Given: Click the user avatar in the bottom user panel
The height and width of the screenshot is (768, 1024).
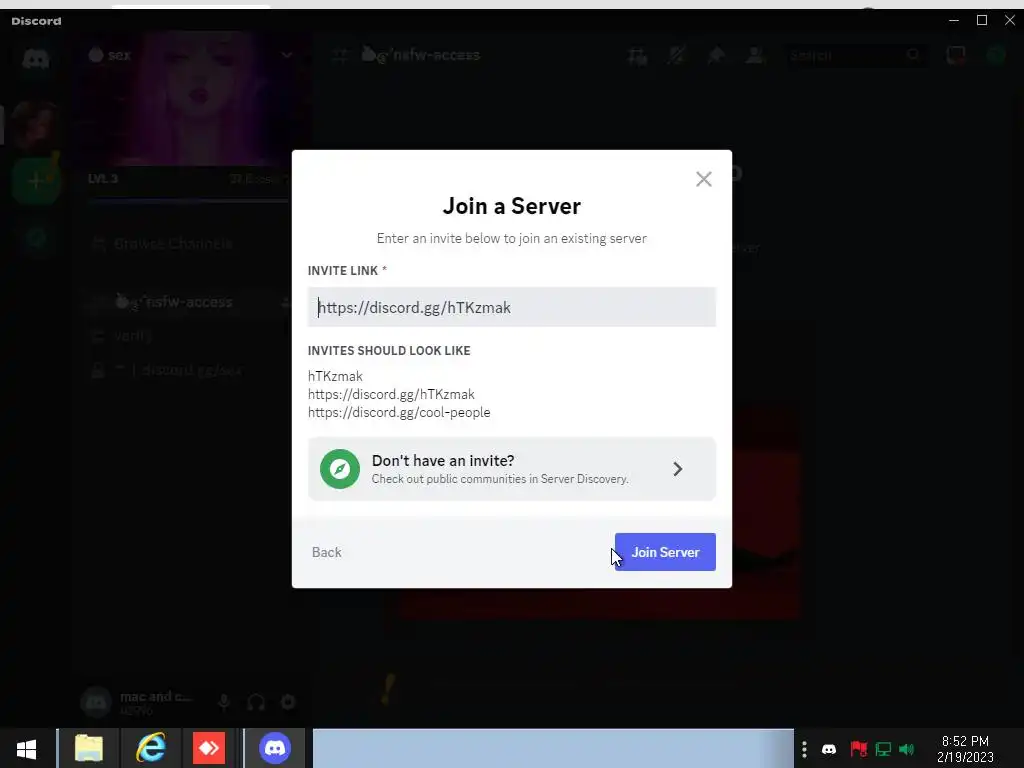Looking at the screenshot, I should tap(96, 703).
